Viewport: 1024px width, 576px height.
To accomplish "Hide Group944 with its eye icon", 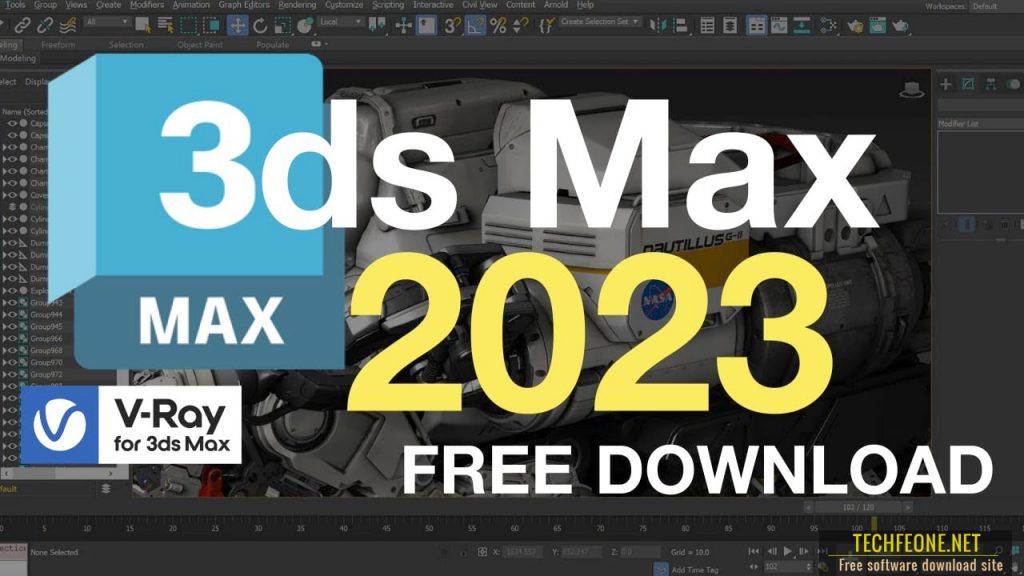I will pos(12,315).
